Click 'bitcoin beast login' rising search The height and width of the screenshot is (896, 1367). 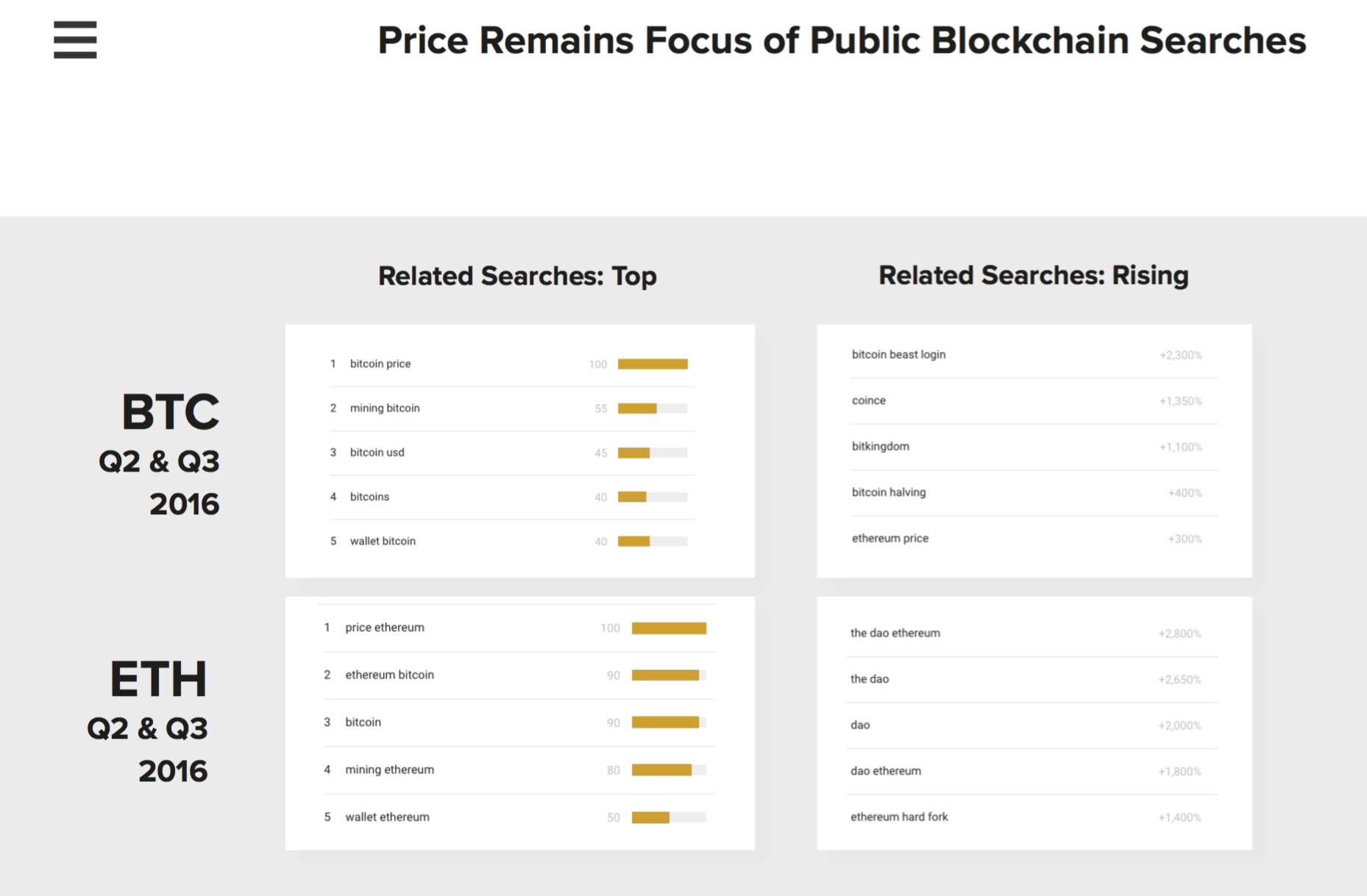click(x=898, y=355)
